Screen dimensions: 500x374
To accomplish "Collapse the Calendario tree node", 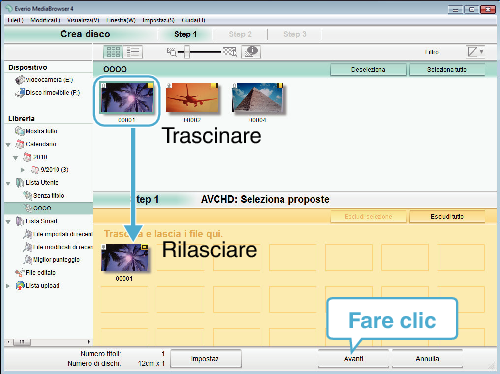I will tap(8, 145).
